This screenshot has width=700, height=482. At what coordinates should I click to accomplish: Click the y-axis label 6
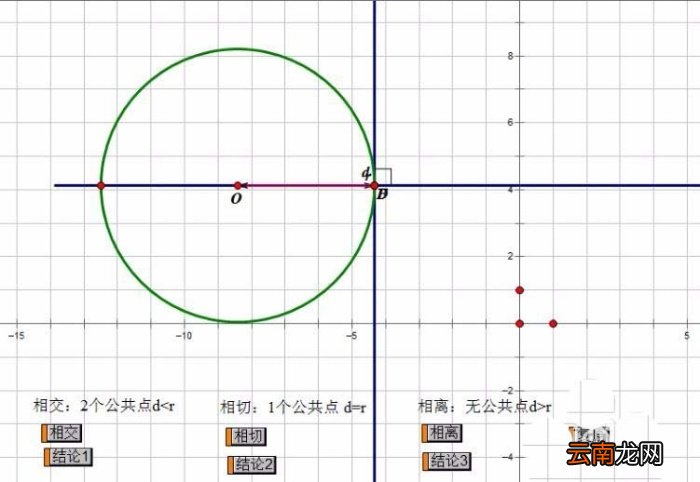point(510,122)
